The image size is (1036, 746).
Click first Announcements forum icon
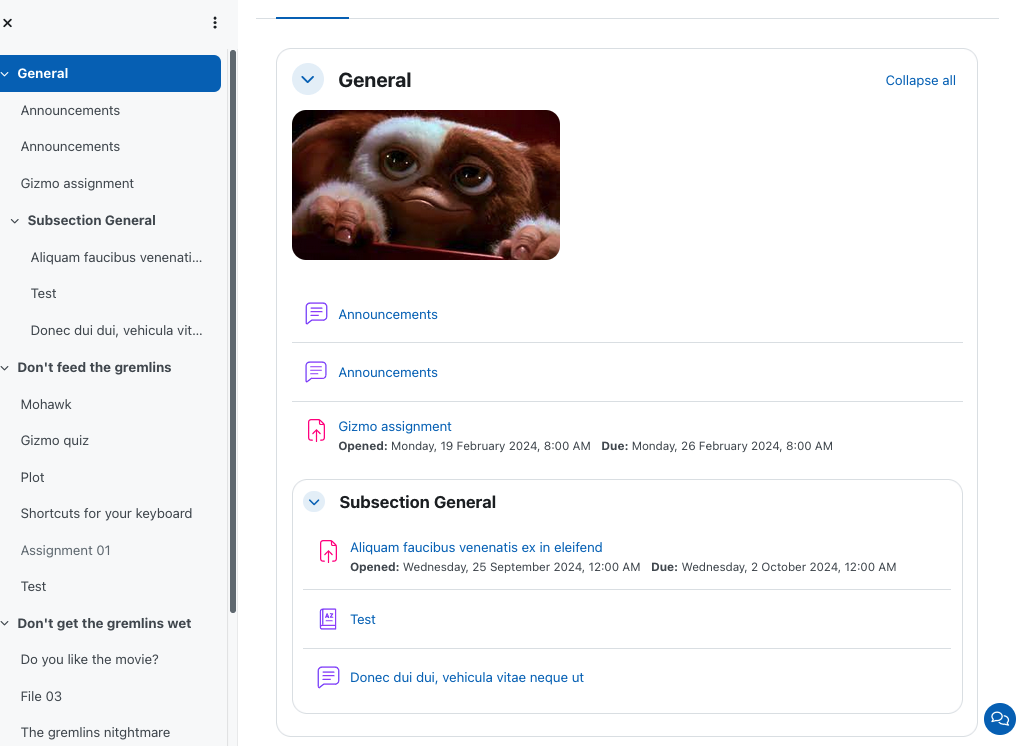pos(316,314)
